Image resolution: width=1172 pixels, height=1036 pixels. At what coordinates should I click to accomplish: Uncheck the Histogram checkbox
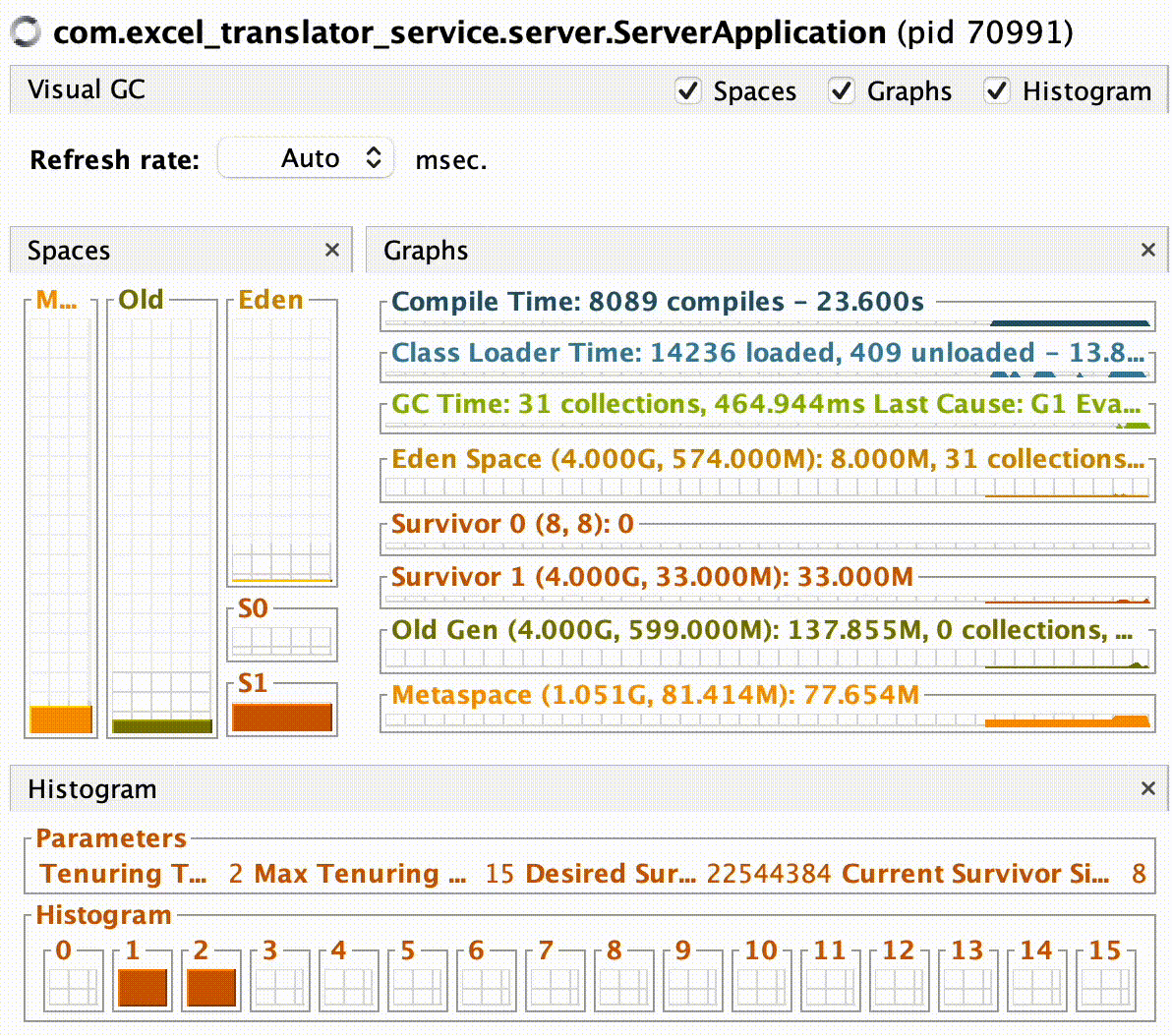[996, 91]
